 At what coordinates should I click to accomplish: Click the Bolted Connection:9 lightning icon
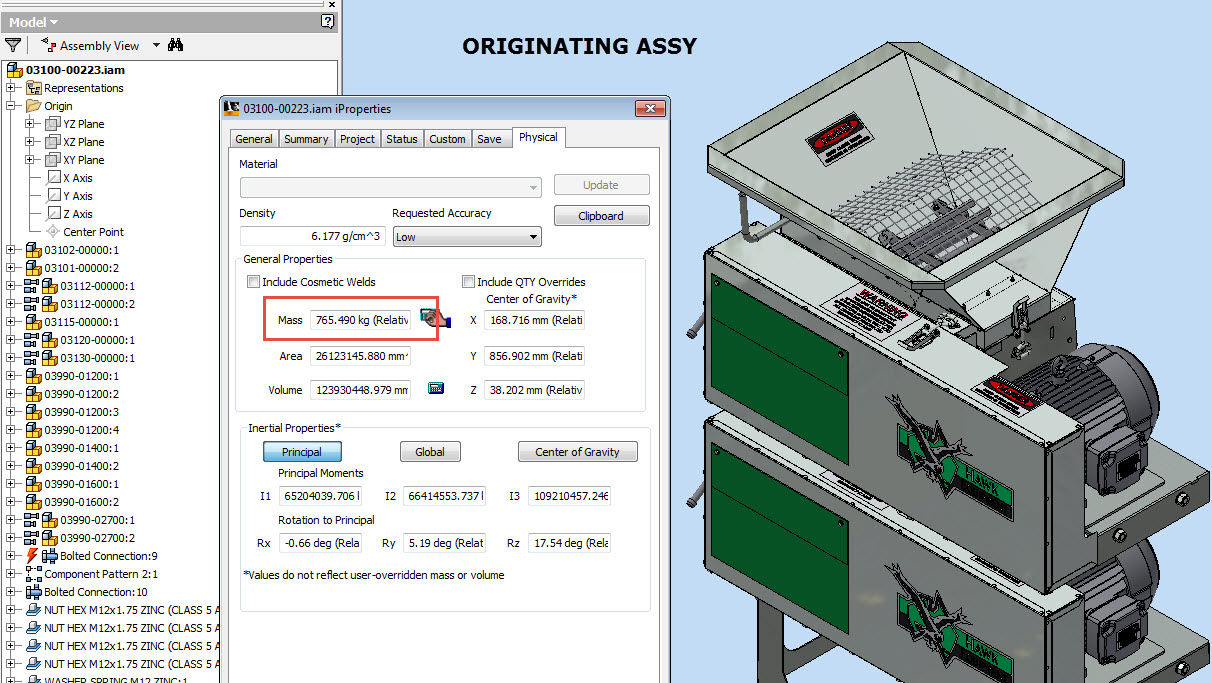click(x=33, y=555)
